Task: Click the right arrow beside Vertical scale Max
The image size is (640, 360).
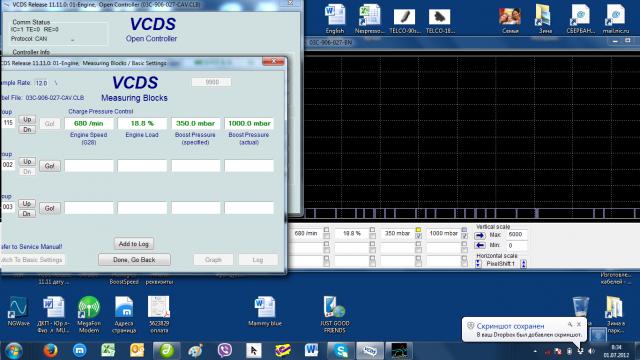Action: point(480,235)
